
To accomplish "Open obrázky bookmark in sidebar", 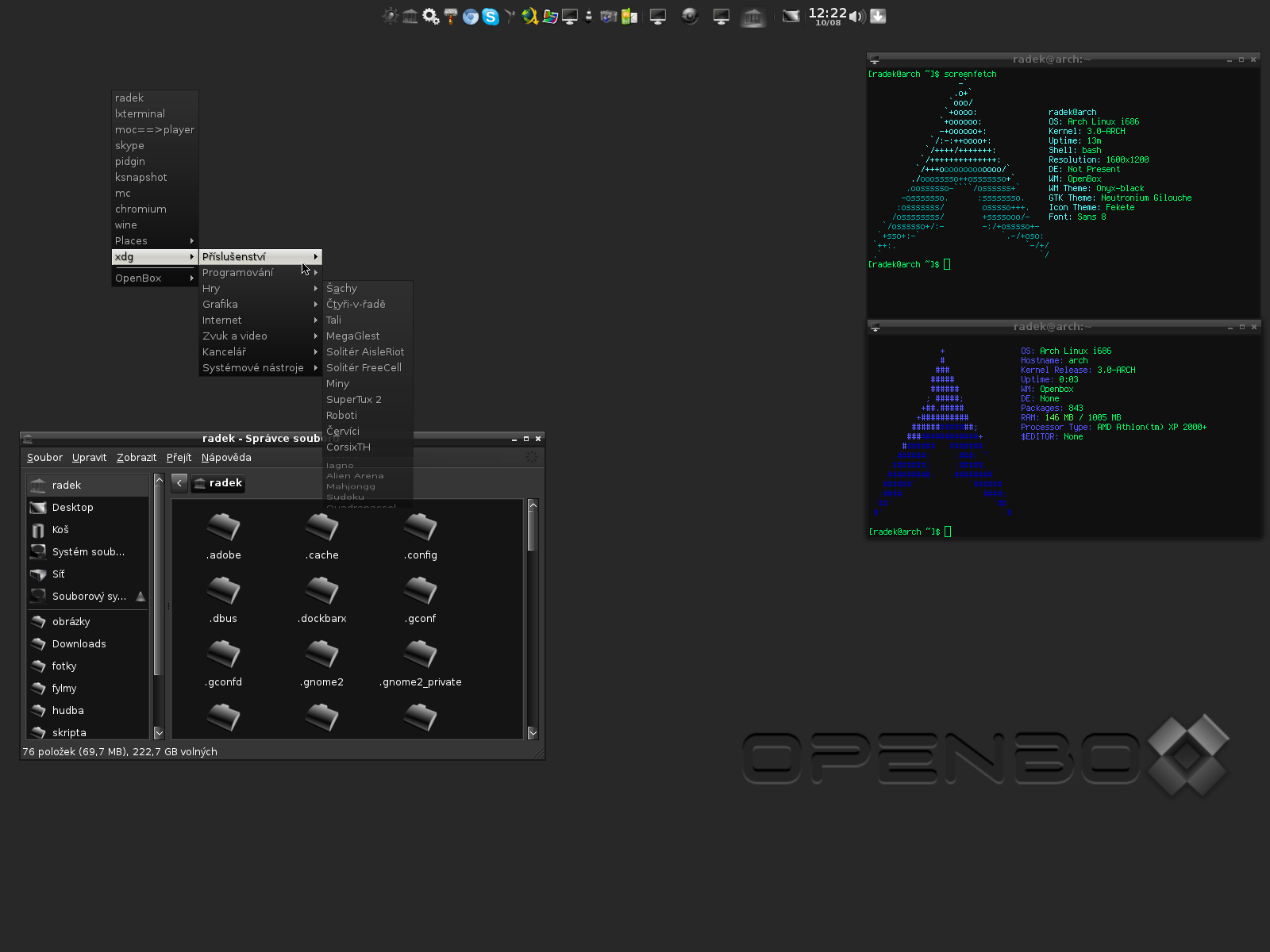I will [x=87, y=622].
